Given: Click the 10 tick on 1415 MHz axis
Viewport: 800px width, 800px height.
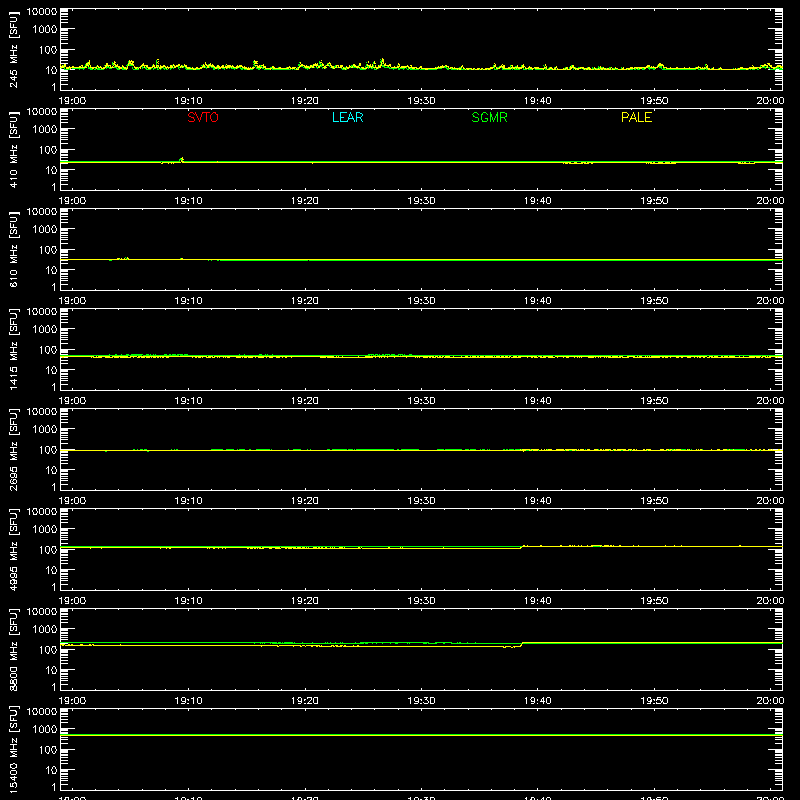Looking at the screenshot, I should coord(51,370).
